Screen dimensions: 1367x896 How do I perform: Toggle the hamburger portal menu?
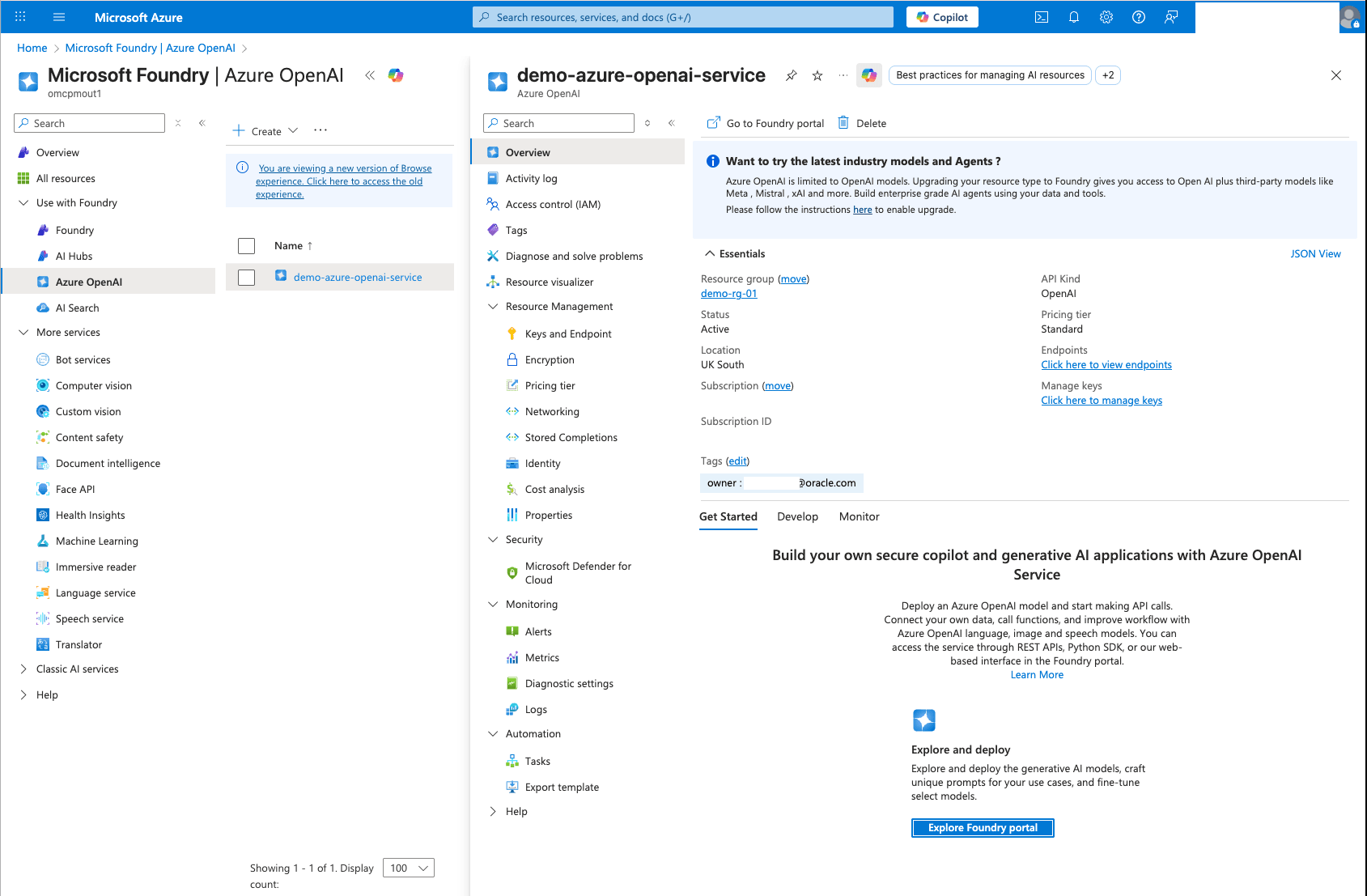click(59, 17)
